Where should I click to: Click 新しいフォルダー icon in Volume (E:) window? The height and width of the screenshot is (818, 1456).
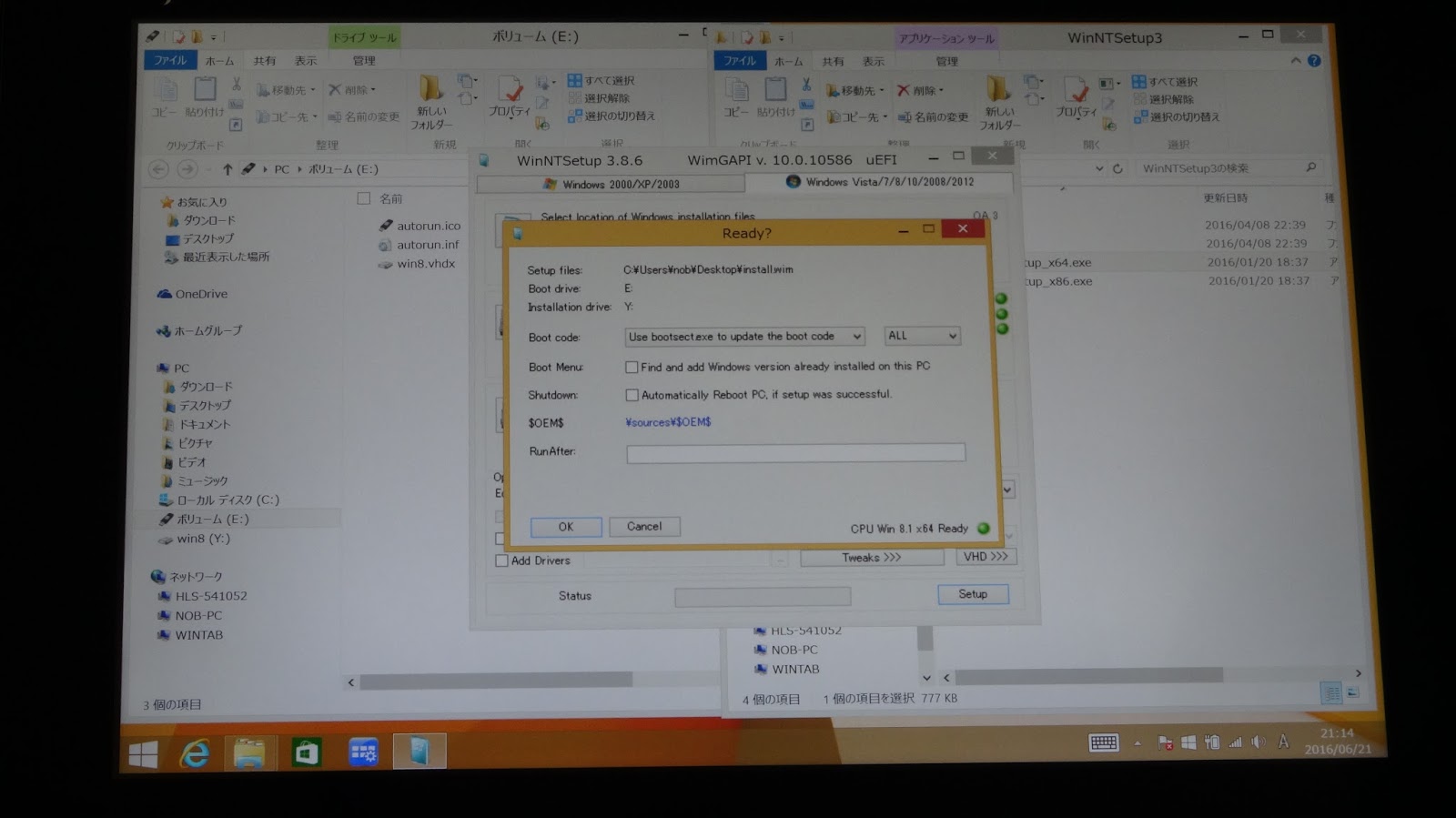431,103
